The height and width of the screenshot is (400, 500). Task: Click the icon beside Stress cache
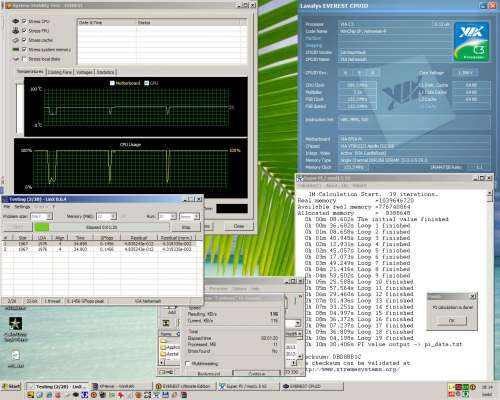click(16, 40)
